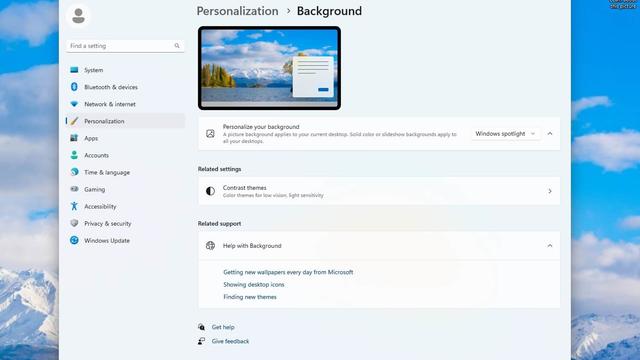The image size is (640, 360).
Task: Click the Give feedback link
Action: point(230,341)
